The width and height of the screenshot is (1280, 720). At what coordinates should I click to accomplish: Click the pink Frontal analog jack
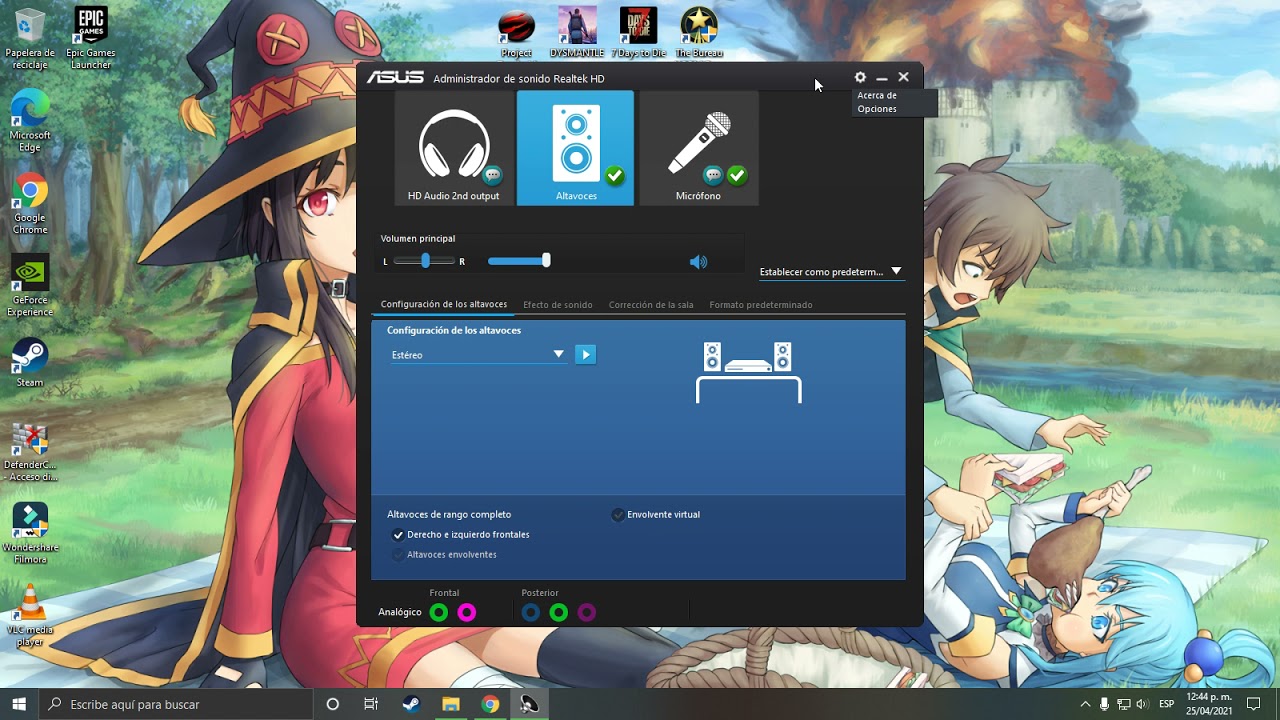pos(466,612)
